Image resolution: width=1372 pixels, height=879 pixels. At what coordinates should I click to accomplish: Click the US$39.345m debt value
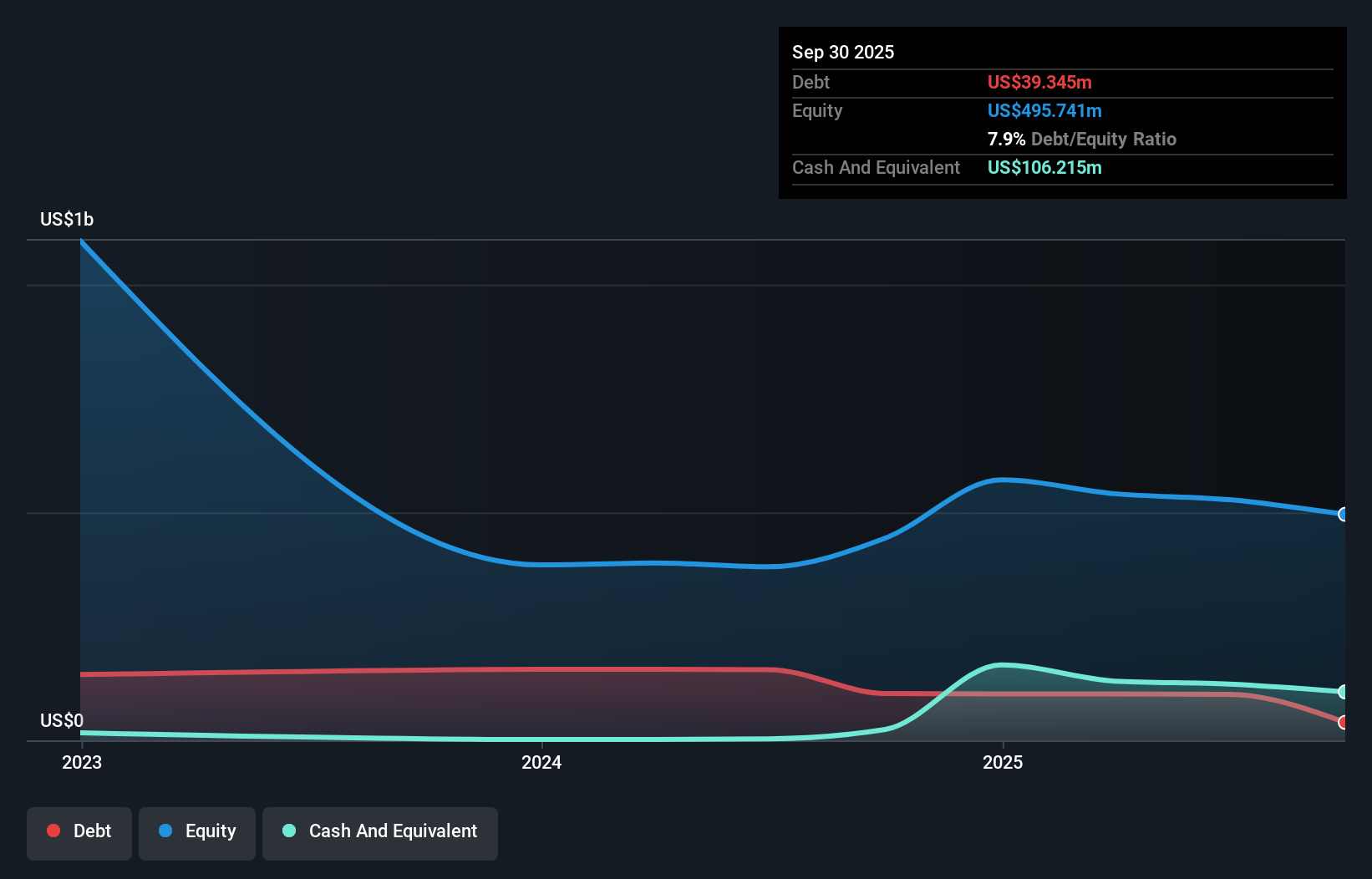[1039, 82]
